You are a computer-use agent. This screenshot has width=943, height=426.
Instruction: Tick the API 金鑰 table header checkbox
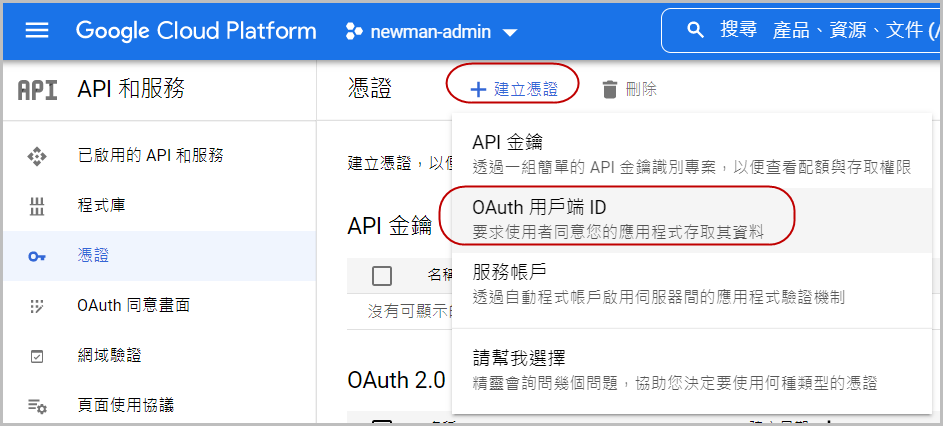(381, 275)
